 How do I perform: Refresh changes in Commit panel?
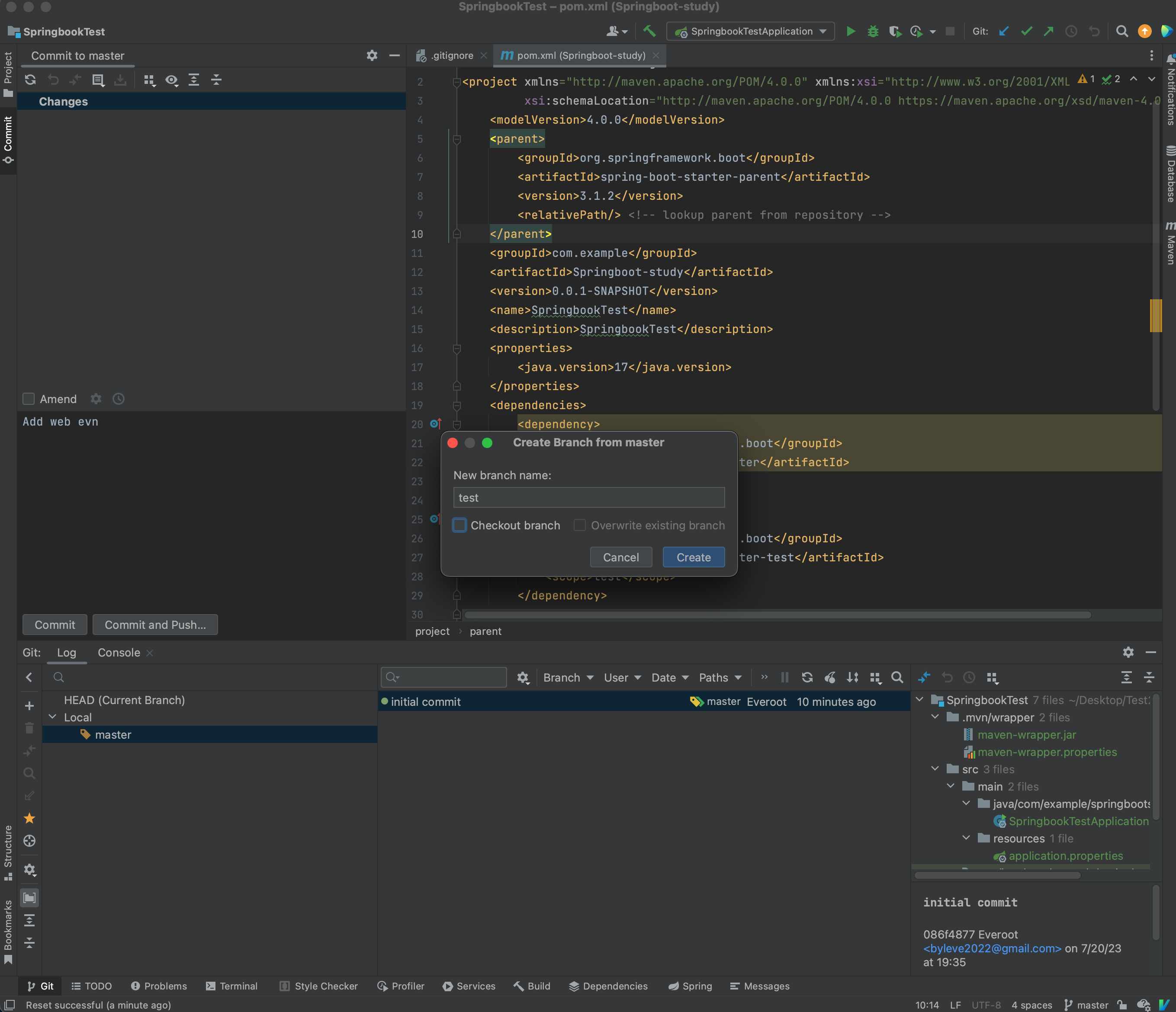pos(31,80)
